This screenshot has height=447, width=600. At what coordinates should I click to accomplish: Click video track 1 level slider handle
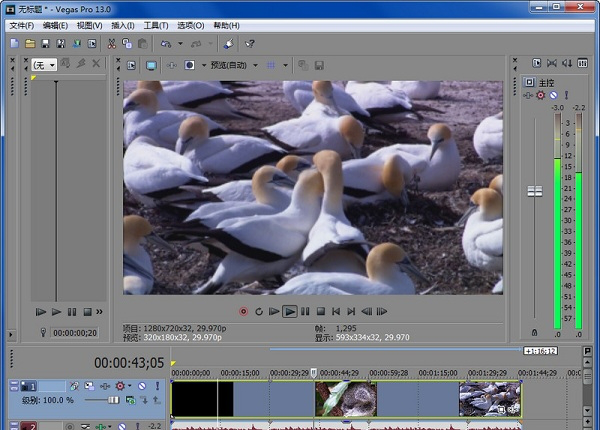pos(113,400)
